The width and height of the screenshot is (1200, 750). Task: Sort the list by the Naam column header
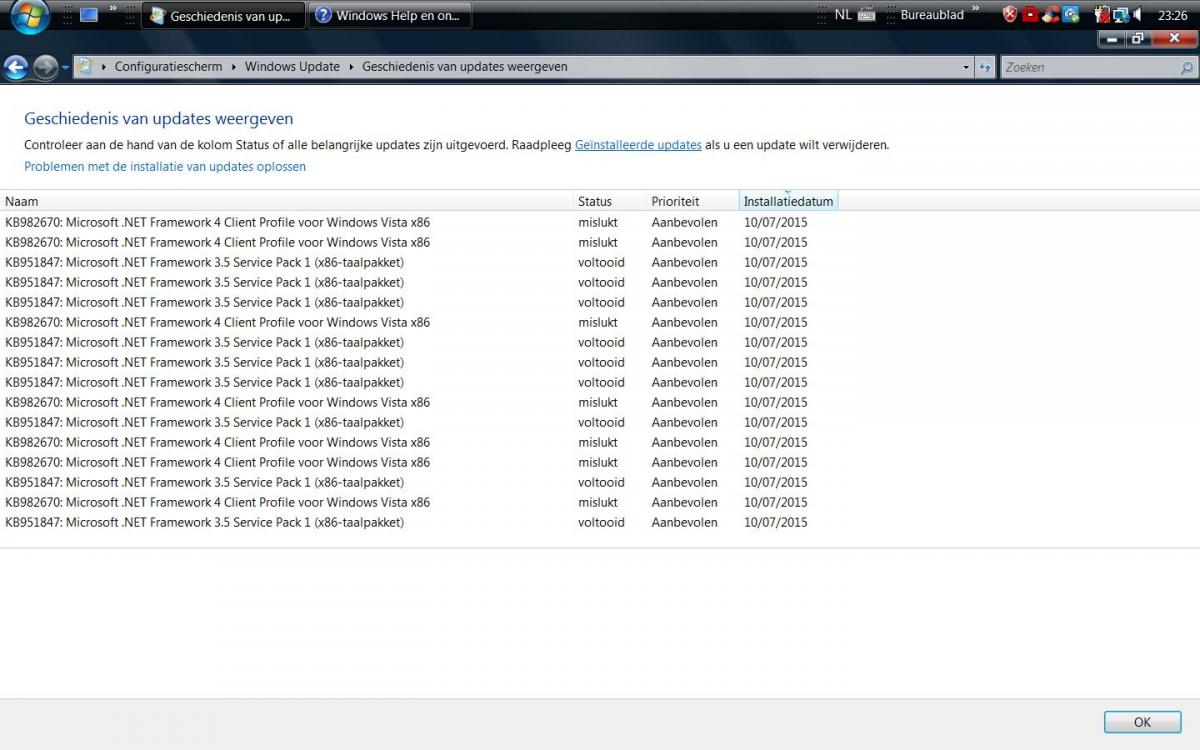coord(287,201)
